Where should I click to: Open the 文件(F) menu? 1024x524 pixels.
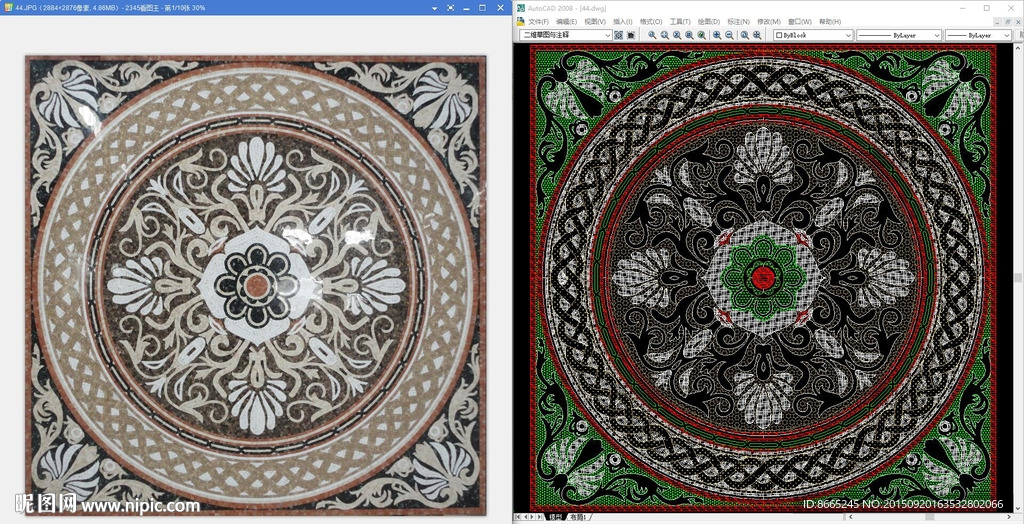(538, 21)
